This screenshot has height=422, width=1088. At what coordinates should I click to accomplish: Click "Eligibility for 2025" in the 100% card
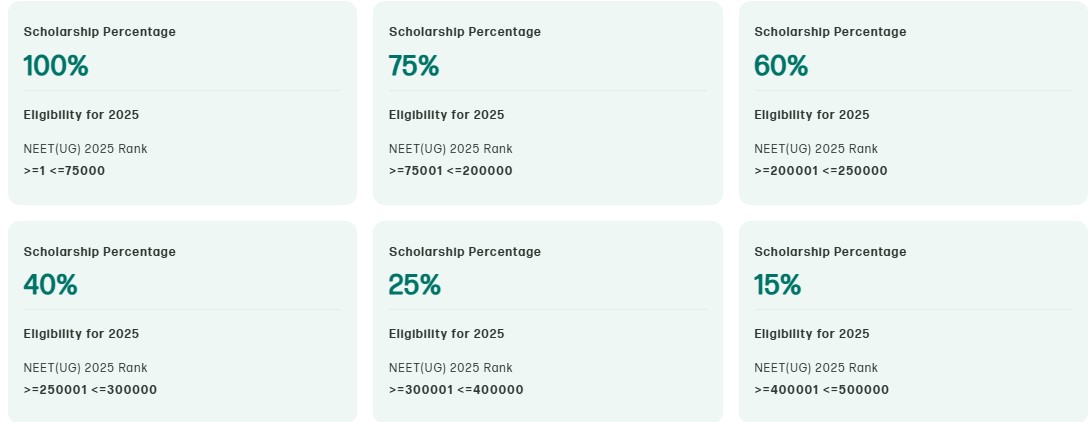(x=81, y=115)
